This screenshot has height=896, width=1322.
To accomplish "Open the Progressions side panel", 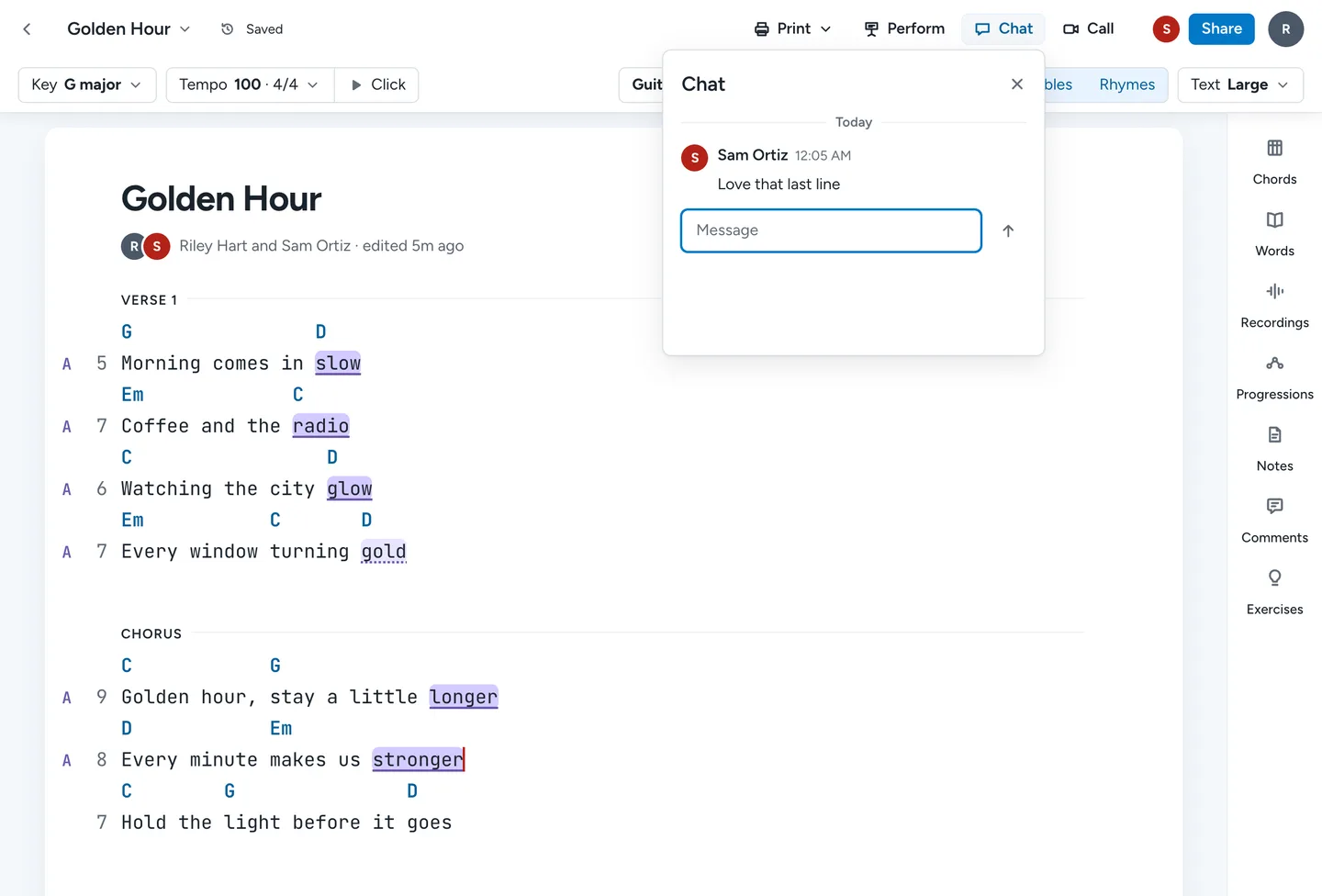I will click(x=1274, y=376).
